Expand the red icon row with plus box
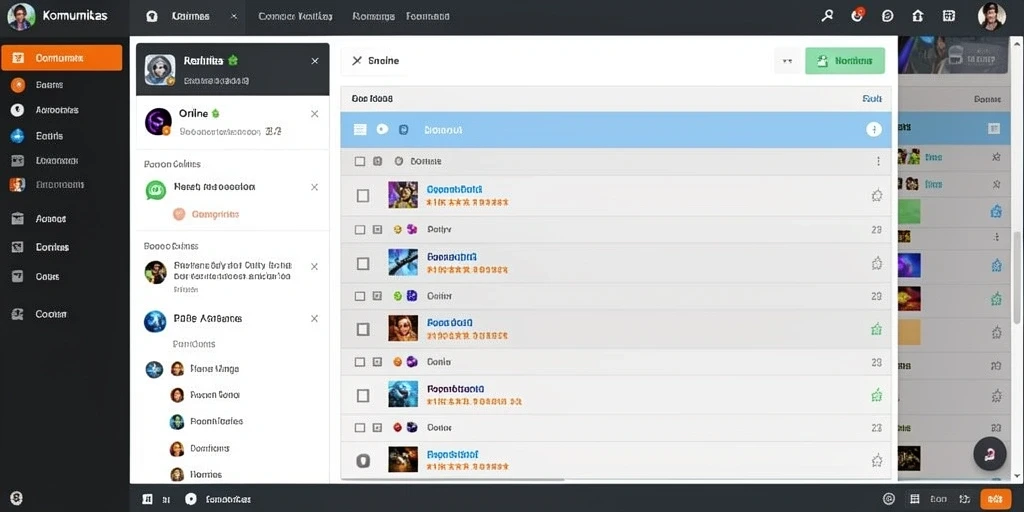 tap(377, 428)
